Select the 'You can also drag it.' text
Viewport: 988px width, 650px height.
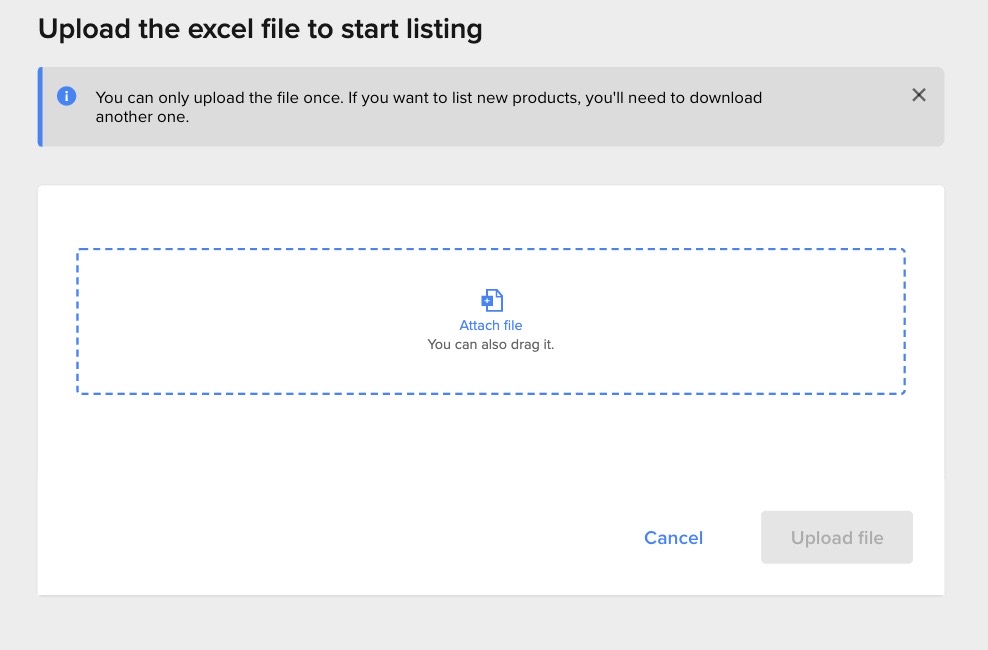tap(490, 345)
